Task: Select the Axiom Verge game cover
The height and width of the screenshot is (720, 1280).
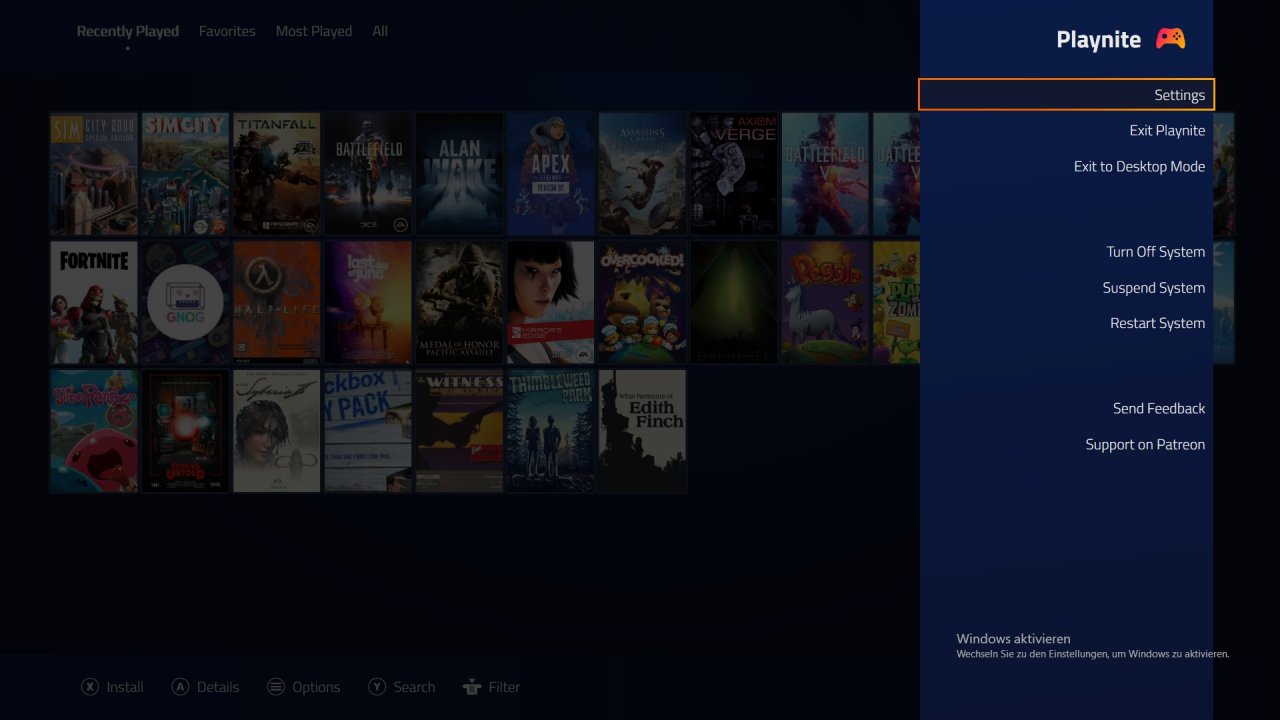Action: (734, 174)
